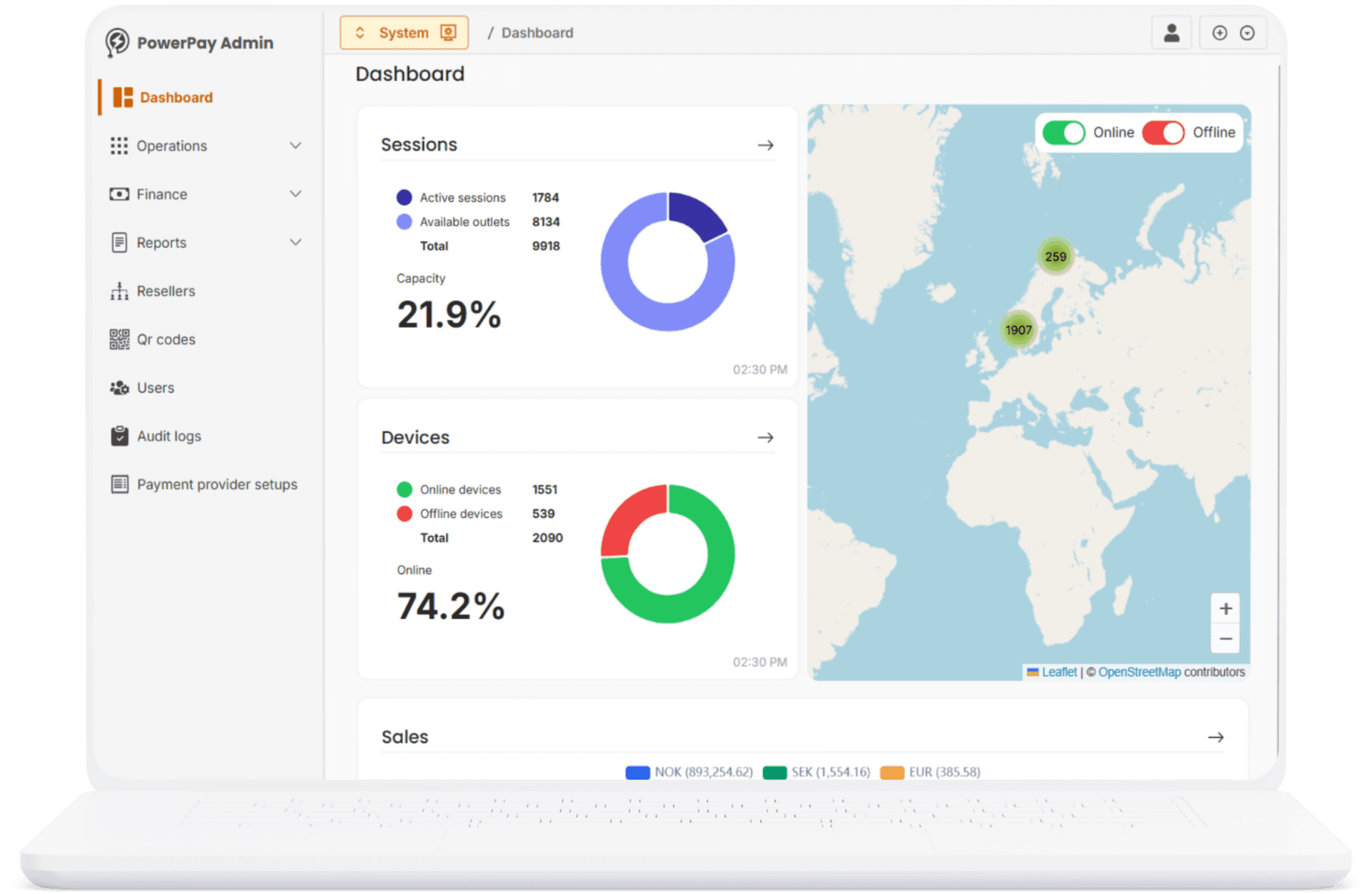Toggle the Online devices map switch

(x=1063, y=133)
